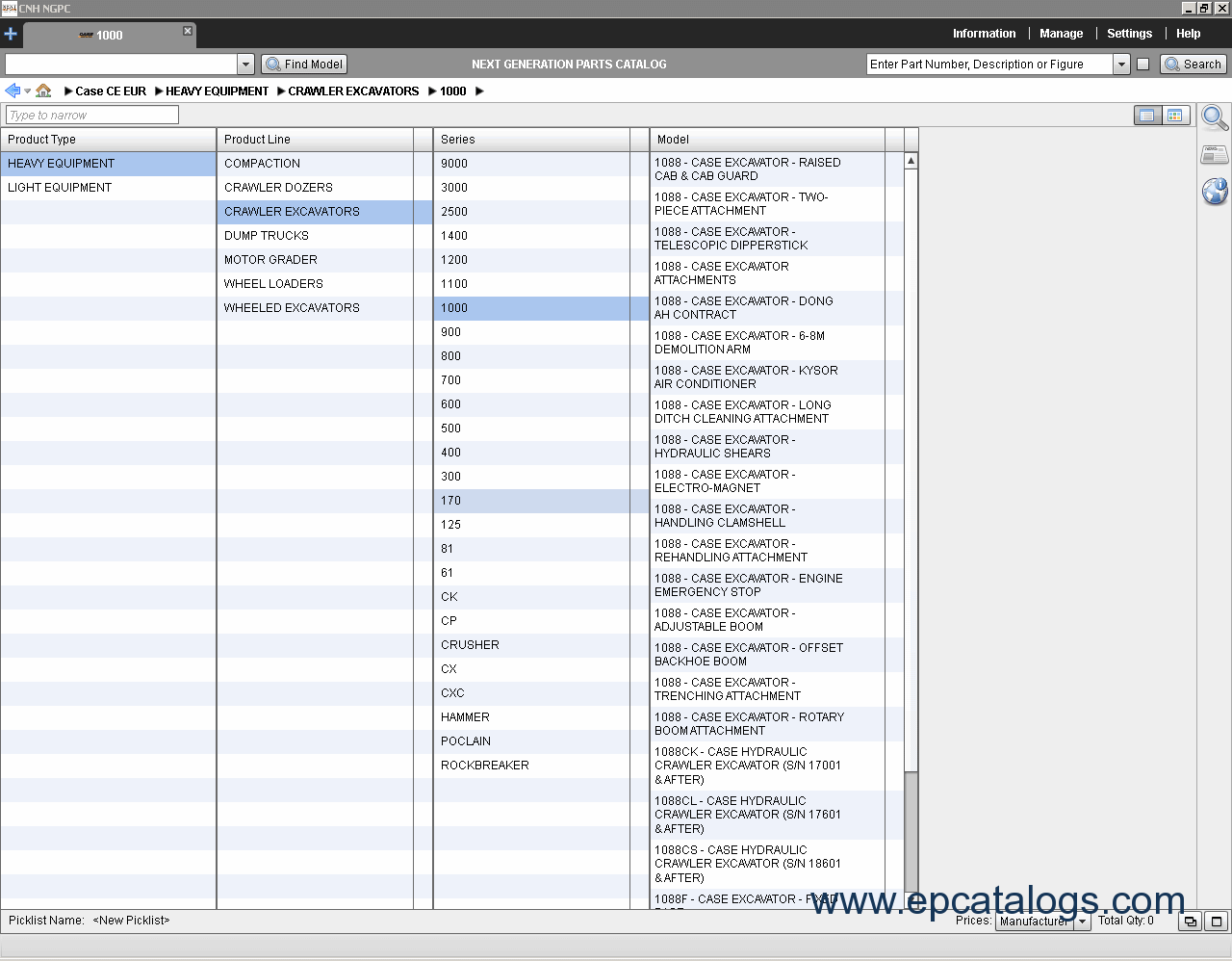Toggle the checkbox beside the Search button
Screen dimensions: 1232x961
pyautogui.click(x=1142, y=65)
